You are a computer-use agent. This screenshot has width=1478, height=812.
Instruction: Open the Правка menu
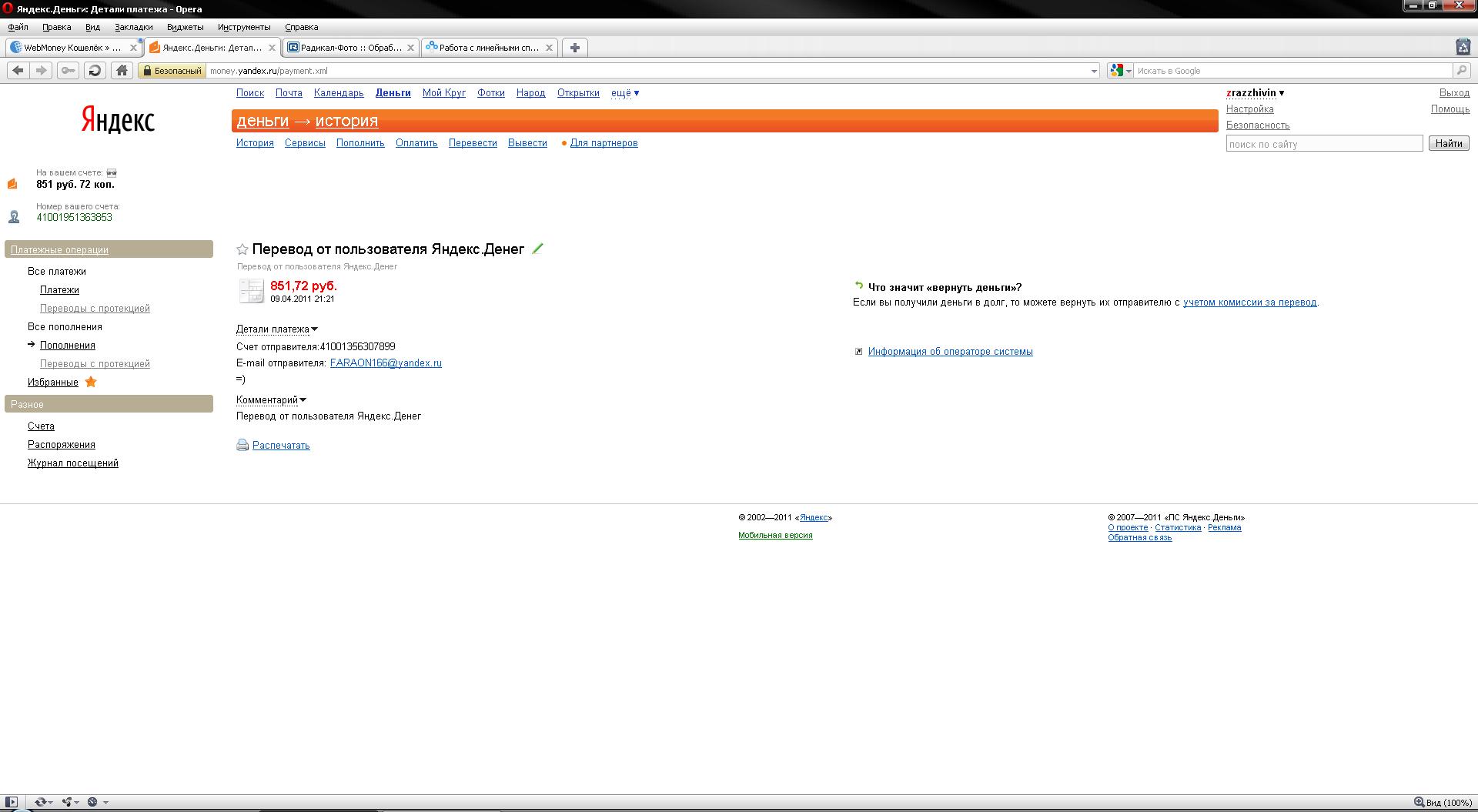point(57,27)
